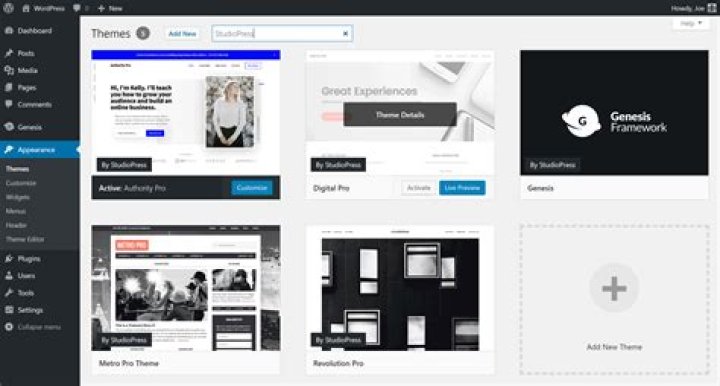Image resolution: width=720 pixels, height=386 pixels.
Task: Click Live Preview for Digital Pro
Action: [462, 188]
